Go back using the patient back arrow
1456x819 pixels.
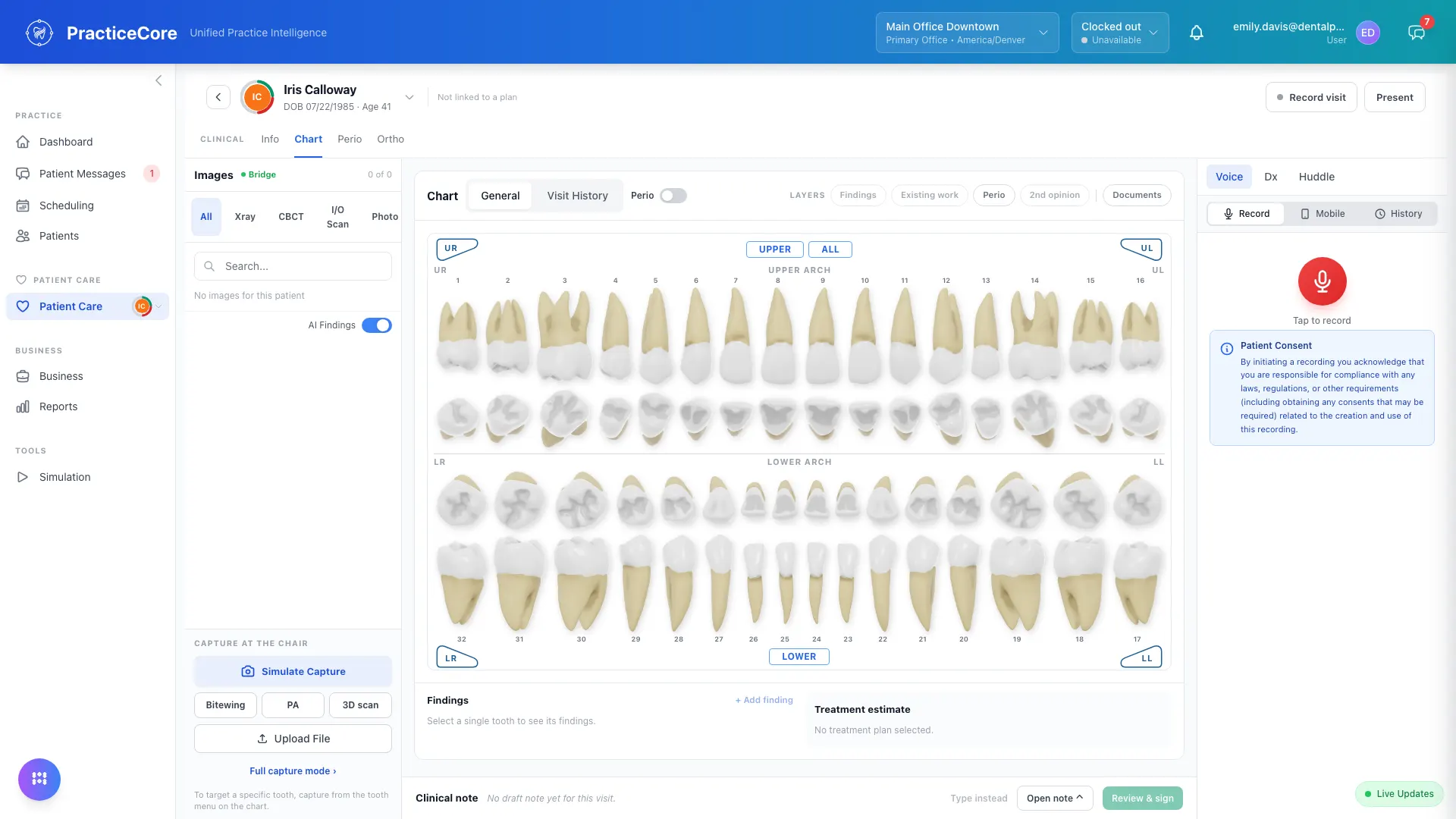pyautogui.click(x=218, y=97)
